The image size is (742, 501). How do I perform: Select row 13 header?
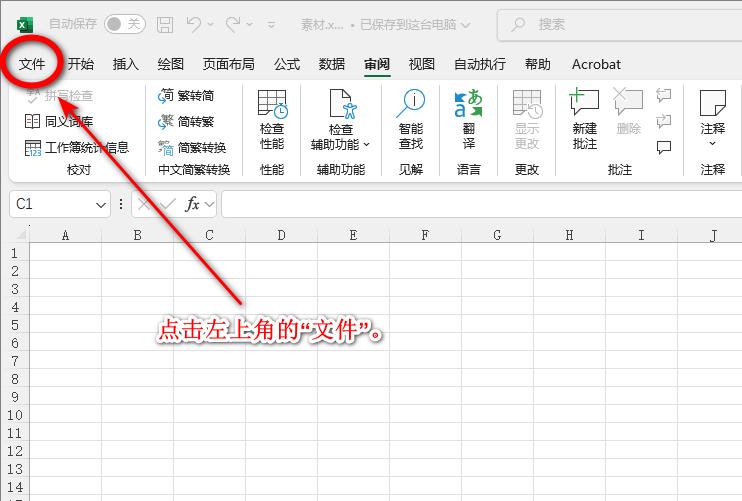(x=15, y=469)
